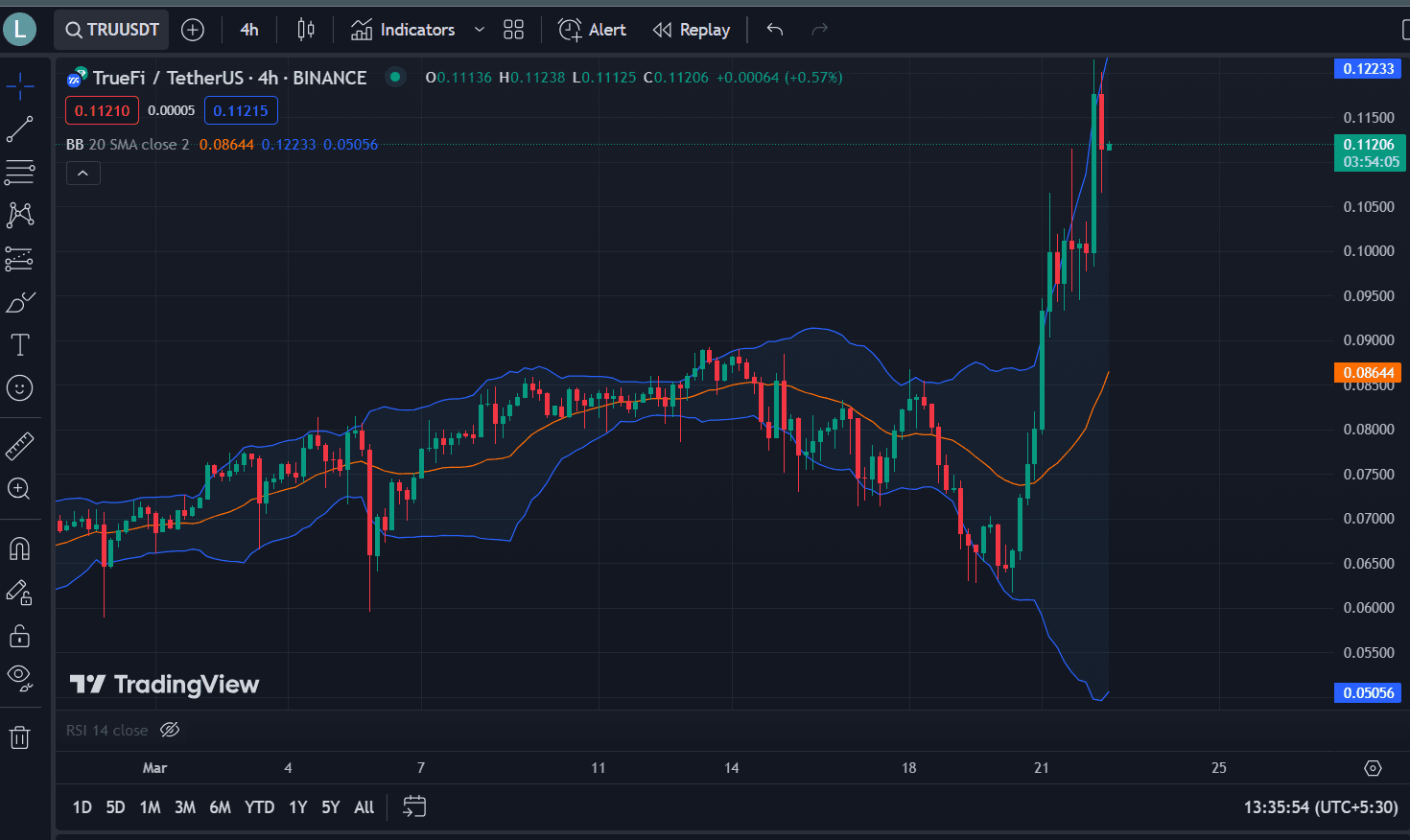The width and height of the screenshot is (1410, 840).
Task: Show the hidden RSI 14 indicator
Action: (x=170, y=730)
